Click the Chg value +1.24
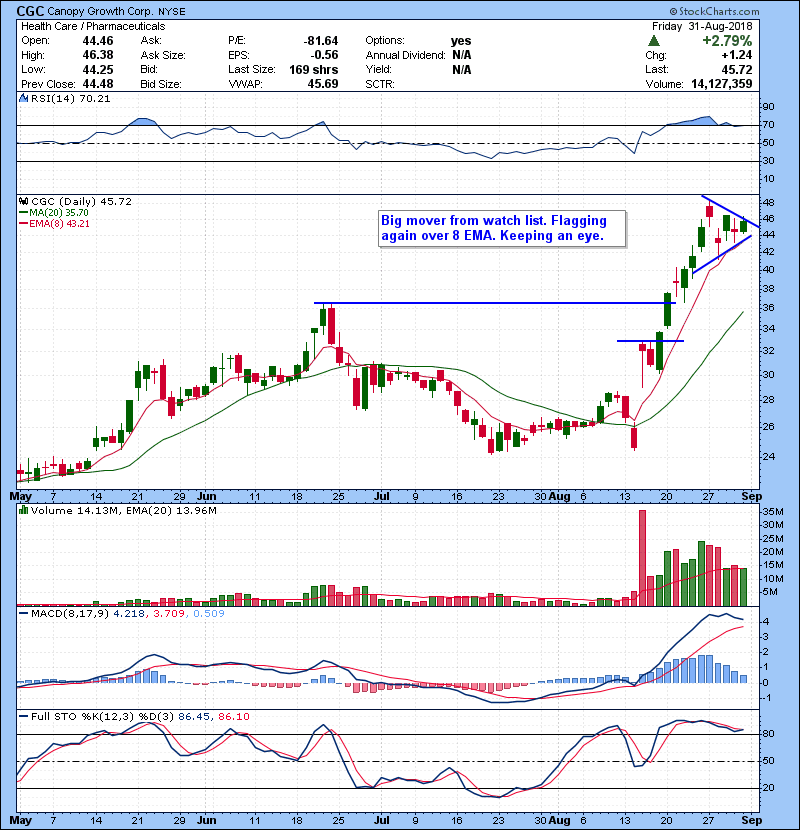Image resolution: width=800 pixels, height=830 pixels. [x=736, y=55]
